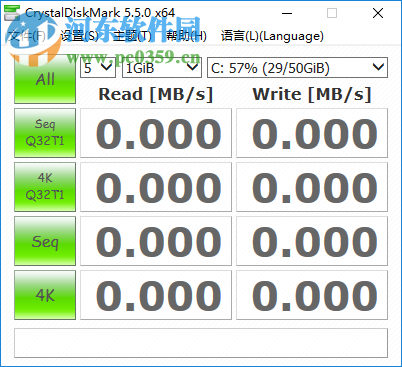
Task: Click the plain 4K write result value
Action: pyautogui.click(x=312, y=295)
